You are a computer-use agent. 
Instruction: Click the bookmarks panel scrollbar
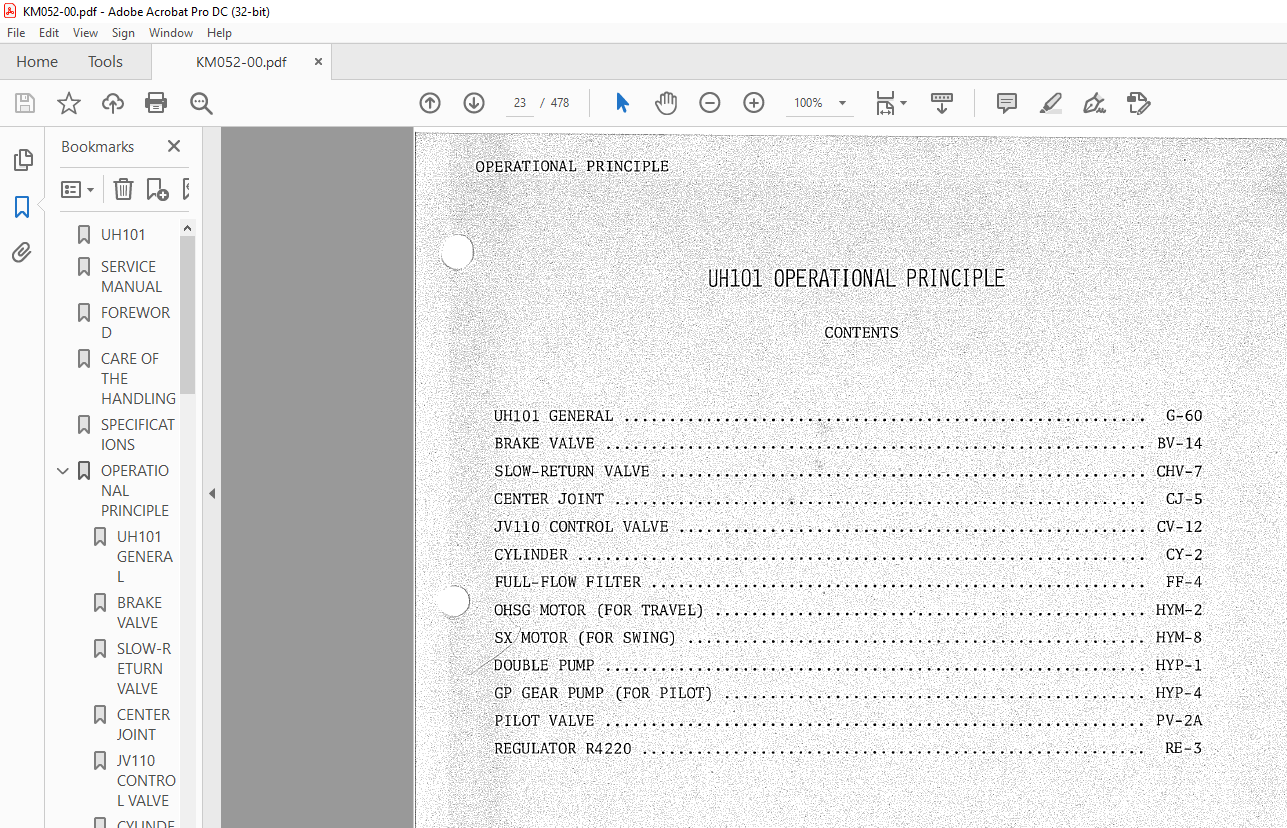click(x=187, y=316)
